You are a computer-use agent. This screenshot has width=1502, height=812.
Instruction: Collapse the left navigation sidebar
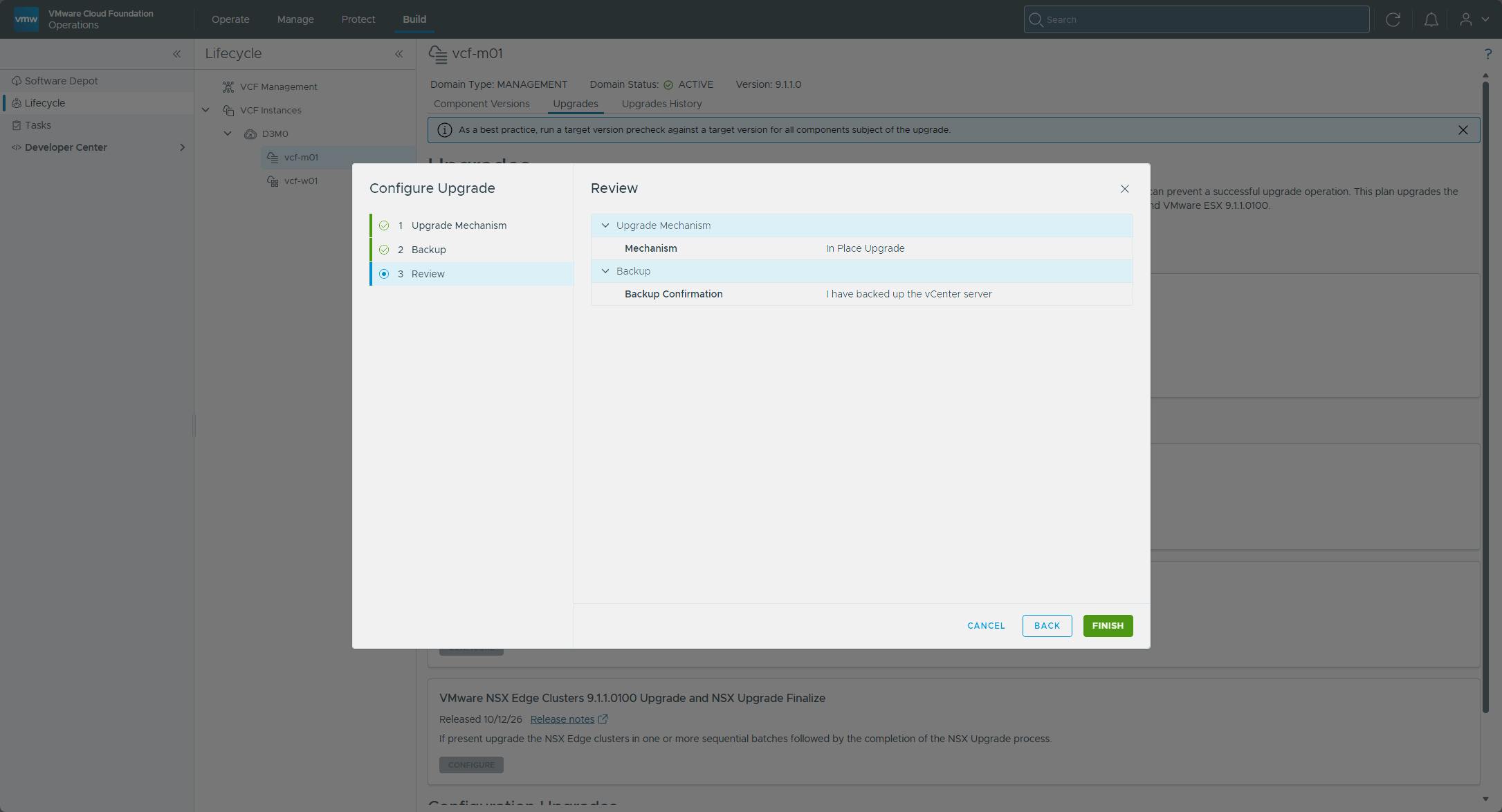click(x=177, y=54)
